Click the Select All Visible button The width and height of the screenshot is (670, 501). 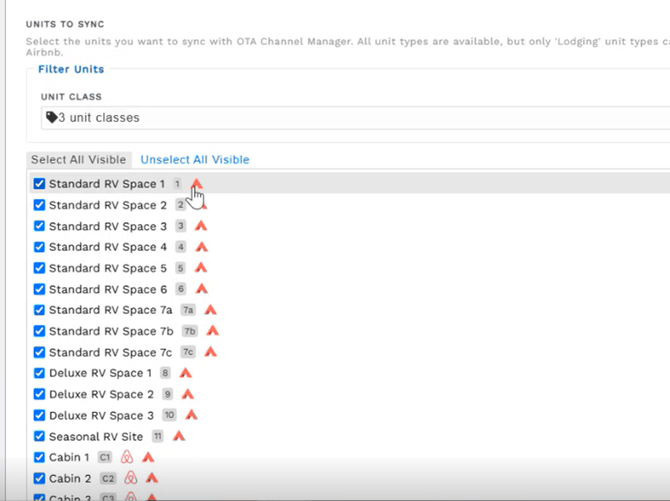click(79, 160)
